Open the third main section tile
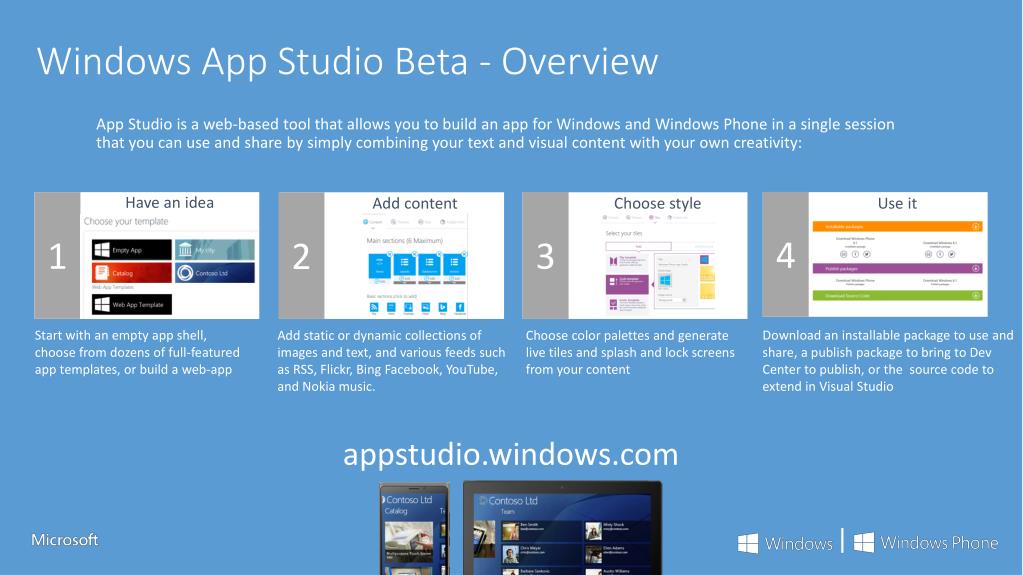1023x575 pixels. pyautogui.click(x=429, y=264)
